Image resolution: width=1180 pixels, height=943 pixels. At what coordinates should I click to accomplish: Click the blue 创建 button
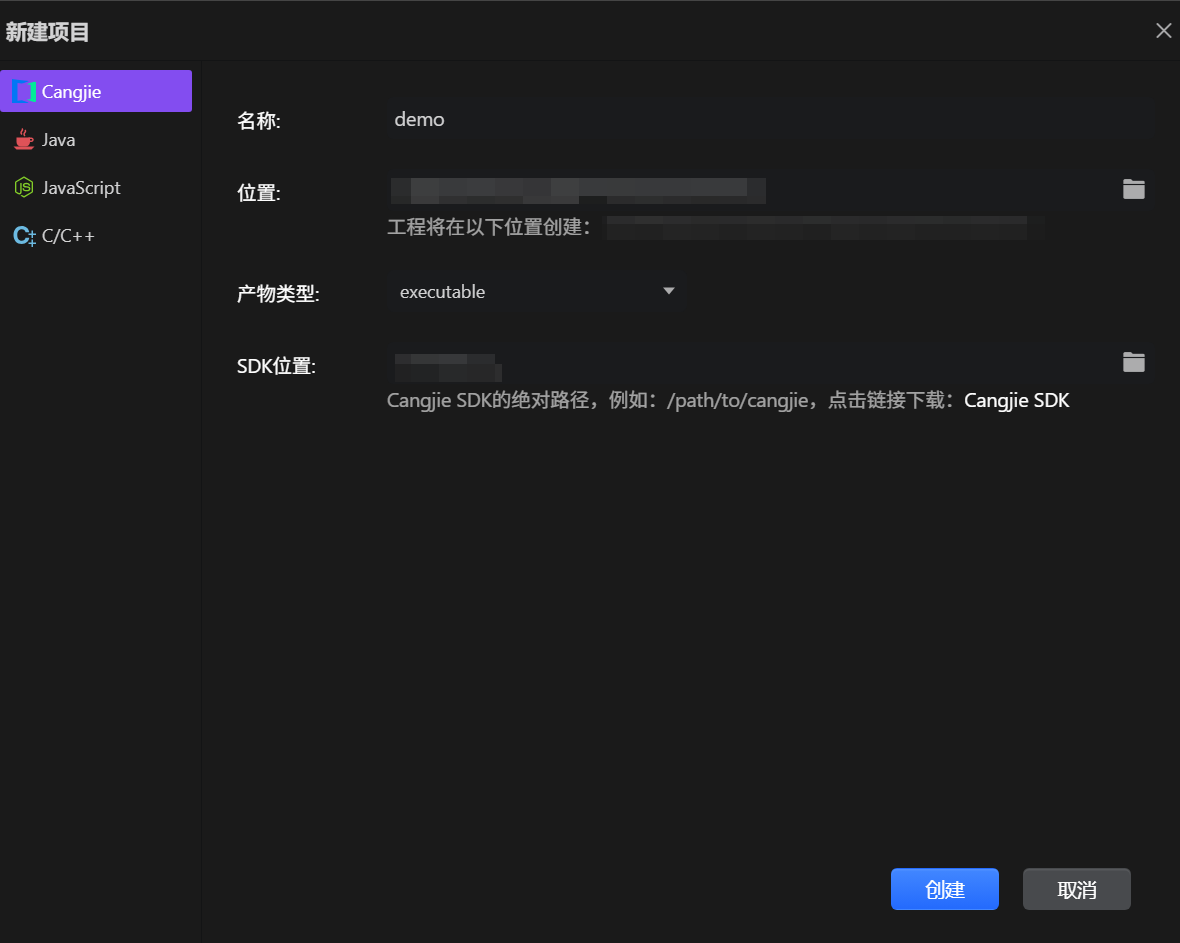944,890
